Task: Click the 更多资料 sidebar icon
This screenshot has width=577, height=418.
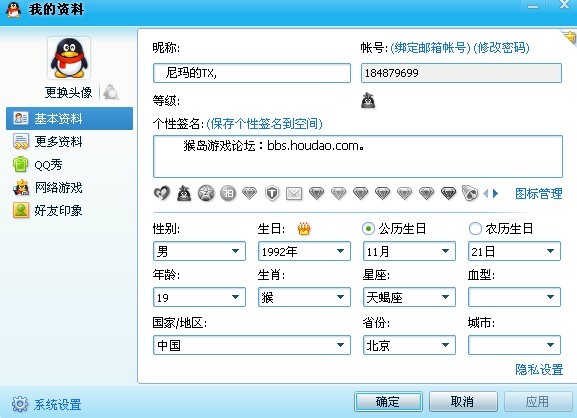Action: (21, 141)
